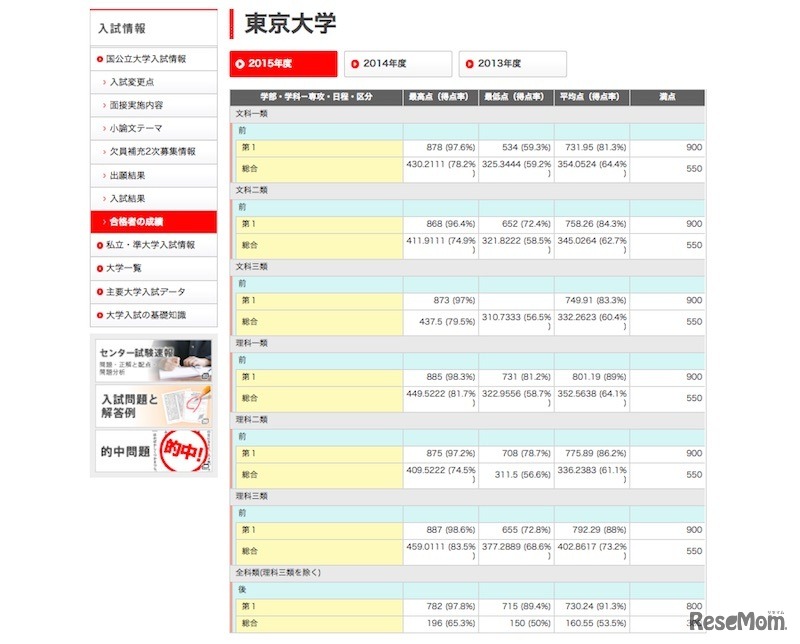
Task: Open 大学入試の基礎知識 in sidebar
Action: 154,315
